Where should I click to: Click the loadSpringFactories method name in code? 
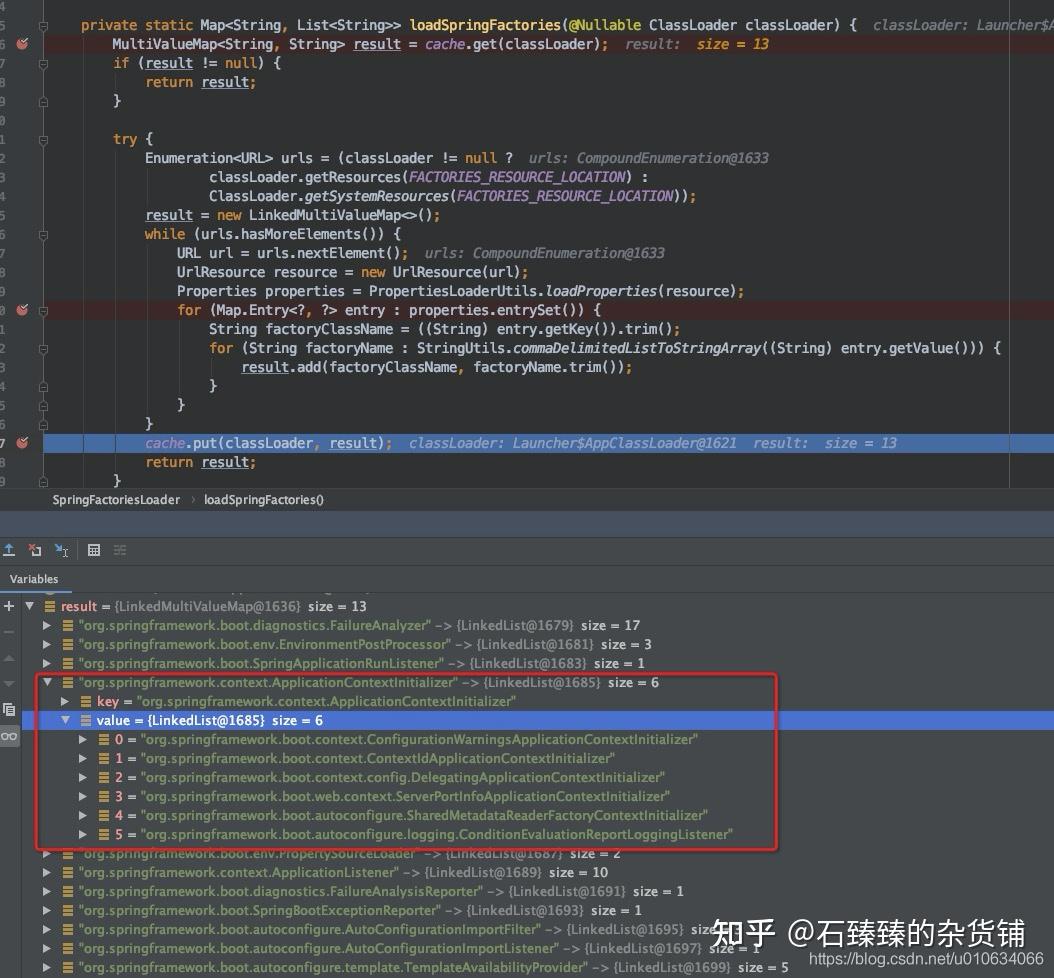click(485, 25)
